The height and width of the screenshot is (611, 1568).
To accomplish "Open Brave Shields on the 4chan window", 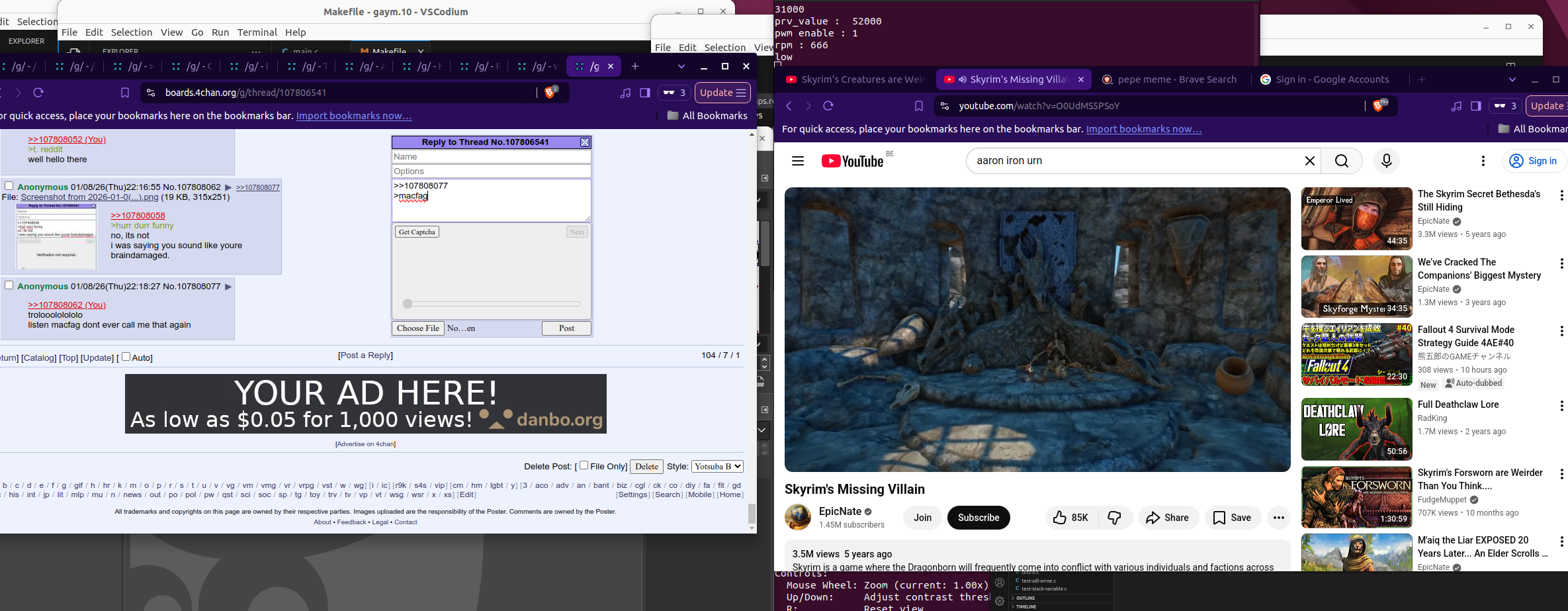I will [x=550, y=93].
